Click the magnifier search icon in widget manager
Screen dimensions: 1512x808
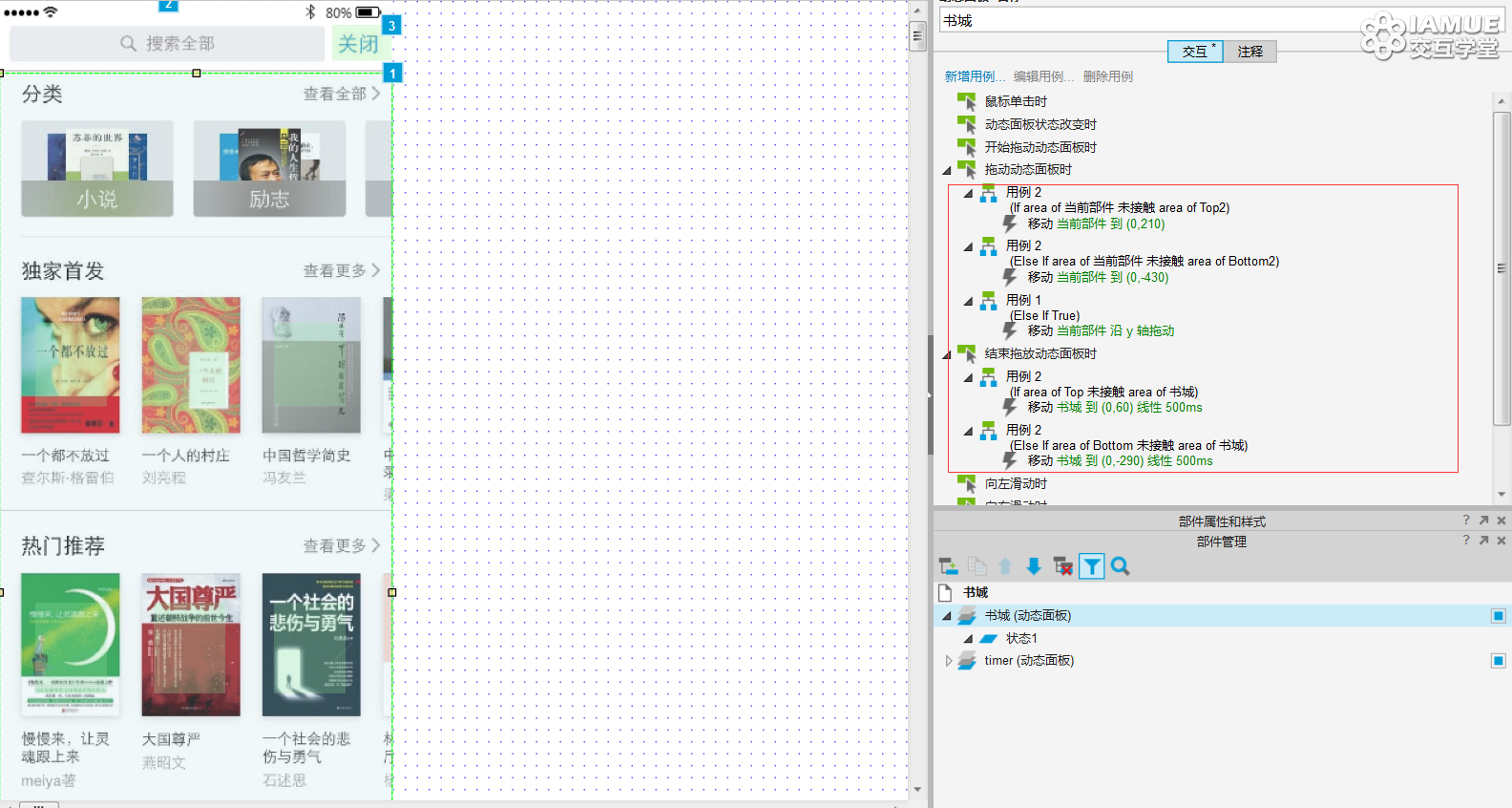click(x=1121, y=566)
